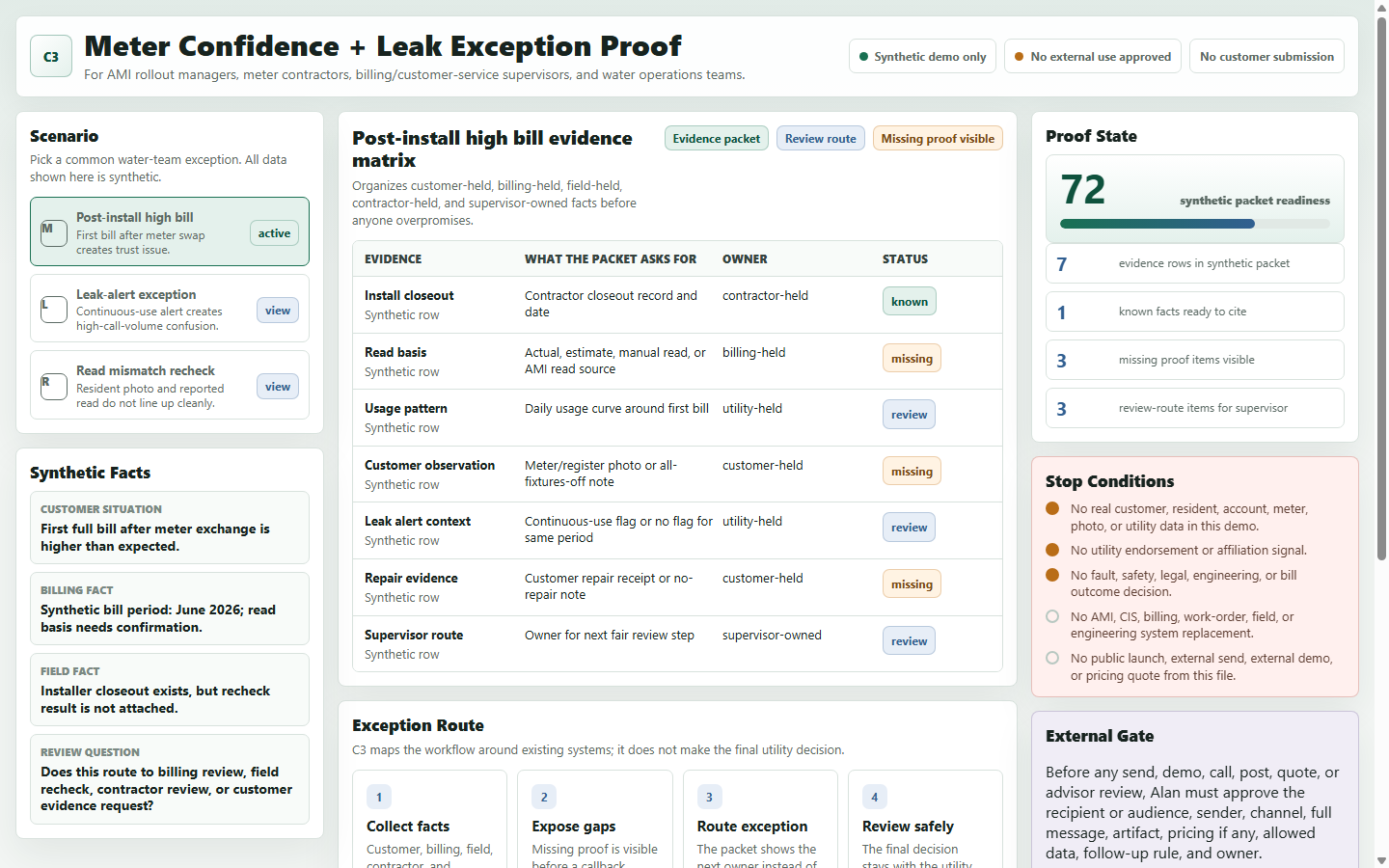This screenshot has height=868, width=1389.
Task: Click the STATUS column header
Action: coord(905,259)
